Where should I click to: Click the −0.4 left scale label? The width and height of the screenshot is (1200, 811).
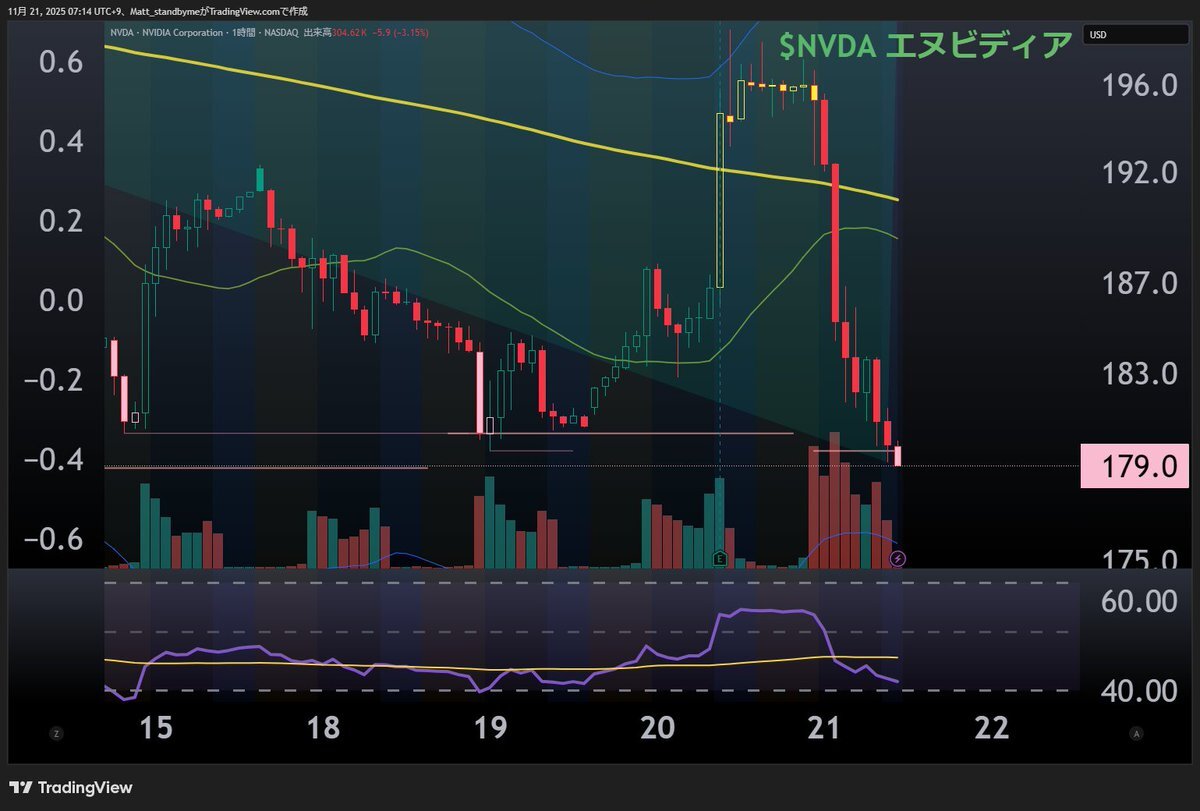click(x=53, y=461)
